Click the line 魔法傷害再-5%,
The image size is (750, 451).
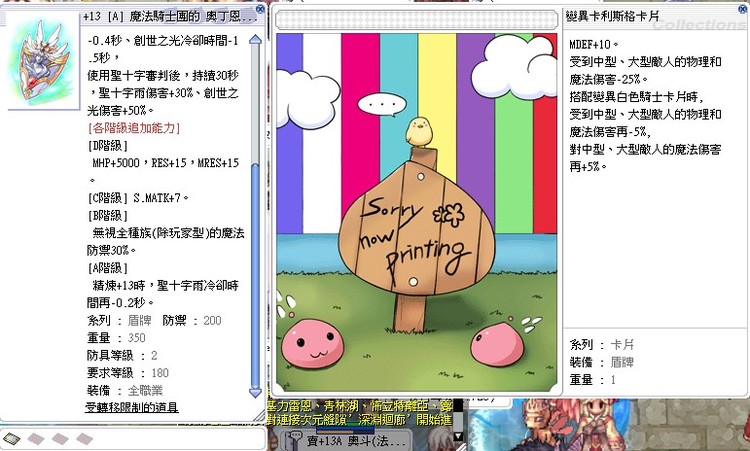(610, 132)
